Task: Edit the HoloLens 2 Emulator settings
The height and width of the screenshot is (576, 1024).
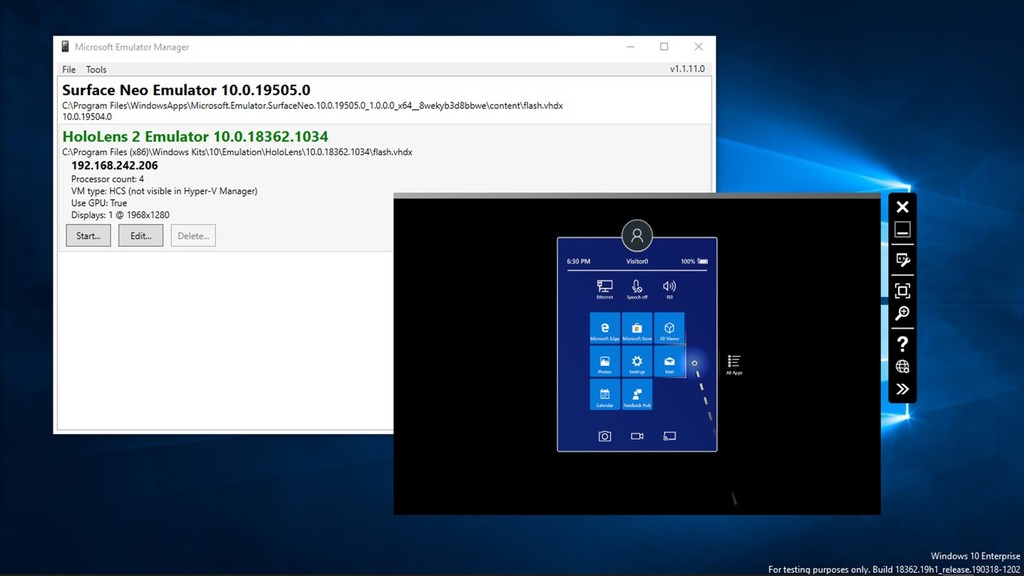Action: [x=140, y=235]
